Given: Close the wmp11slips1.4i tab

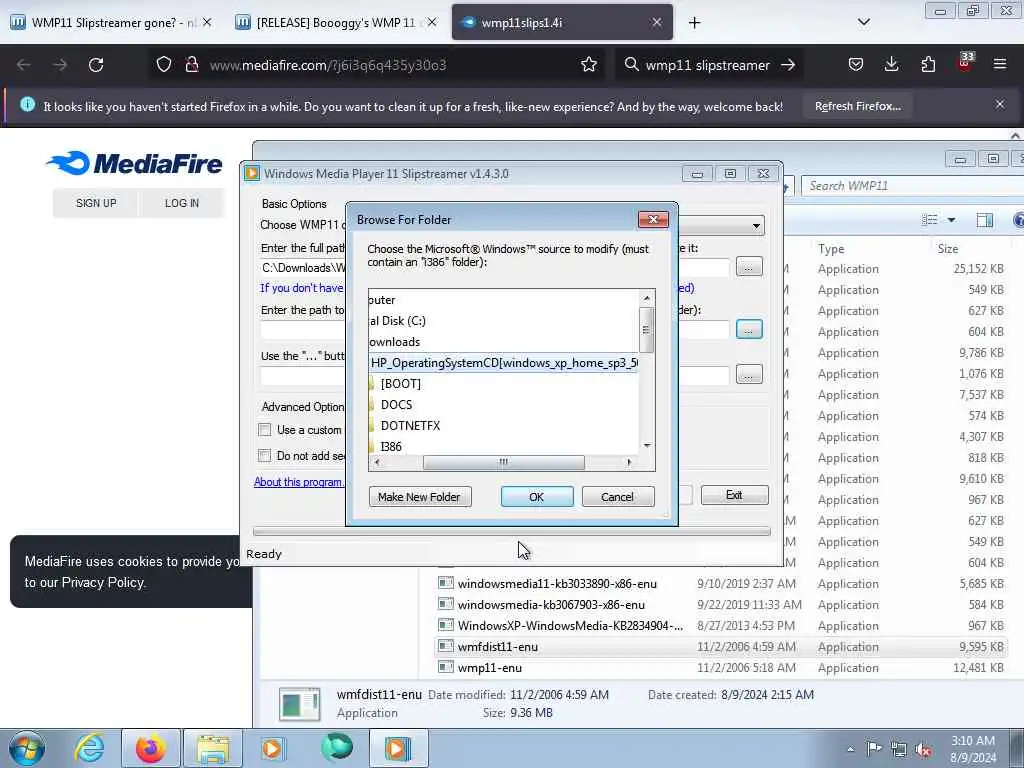Looking at the screenshot, I should click(656, 23).
